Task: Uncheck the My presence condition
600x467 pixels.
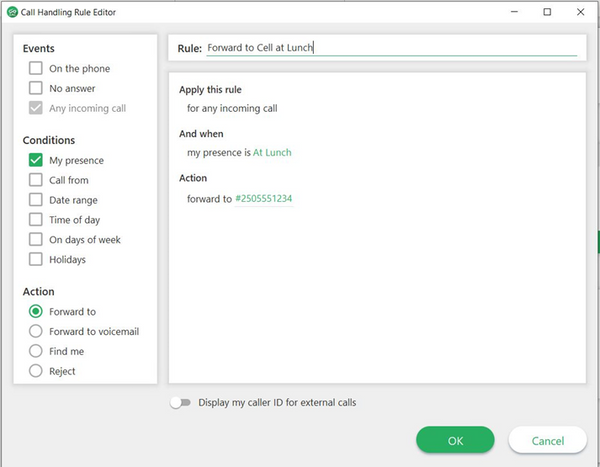Action: [36, 161]
